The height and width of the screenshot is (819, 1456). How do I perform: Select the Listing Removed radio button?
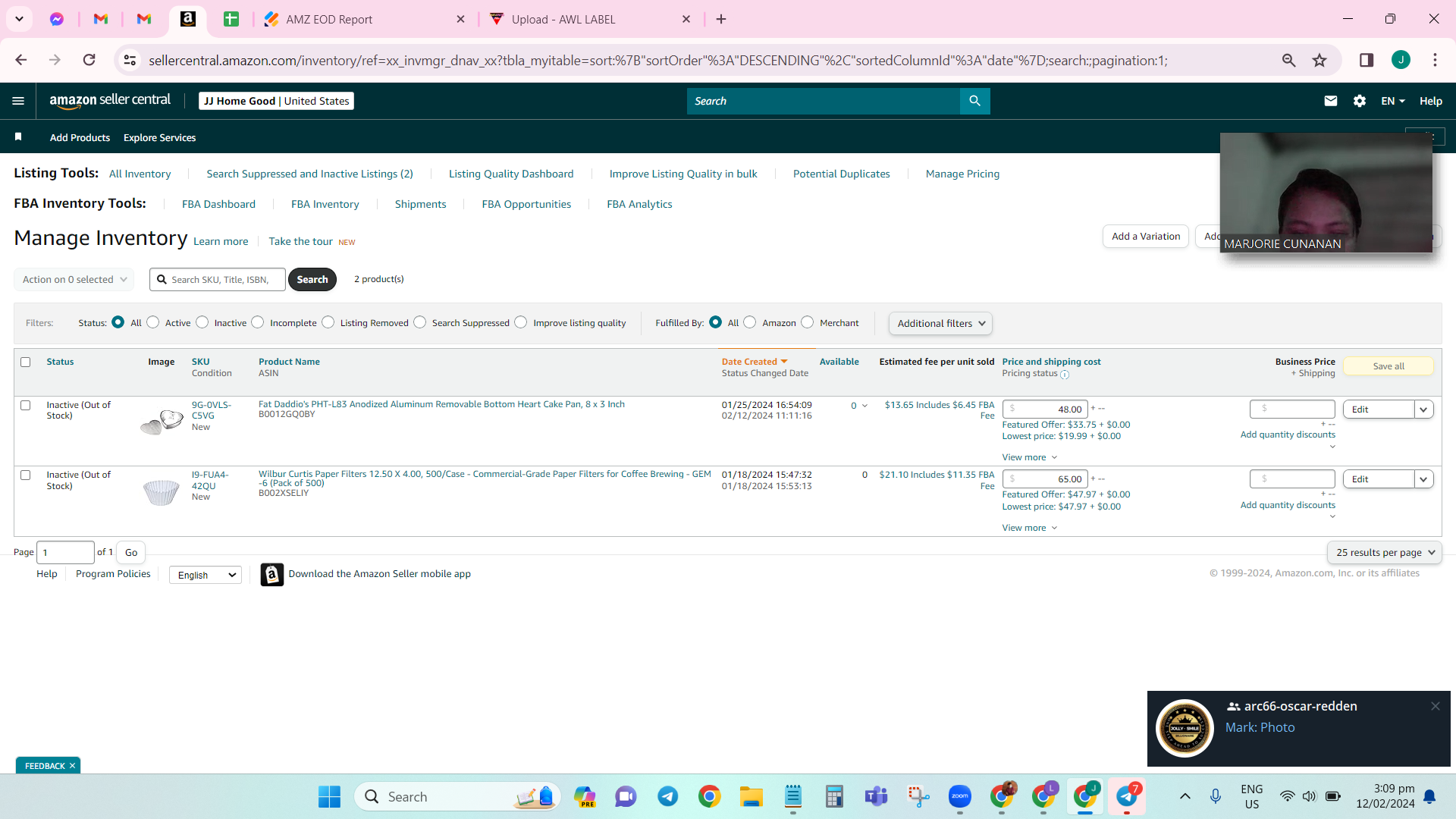pos(328,322)
